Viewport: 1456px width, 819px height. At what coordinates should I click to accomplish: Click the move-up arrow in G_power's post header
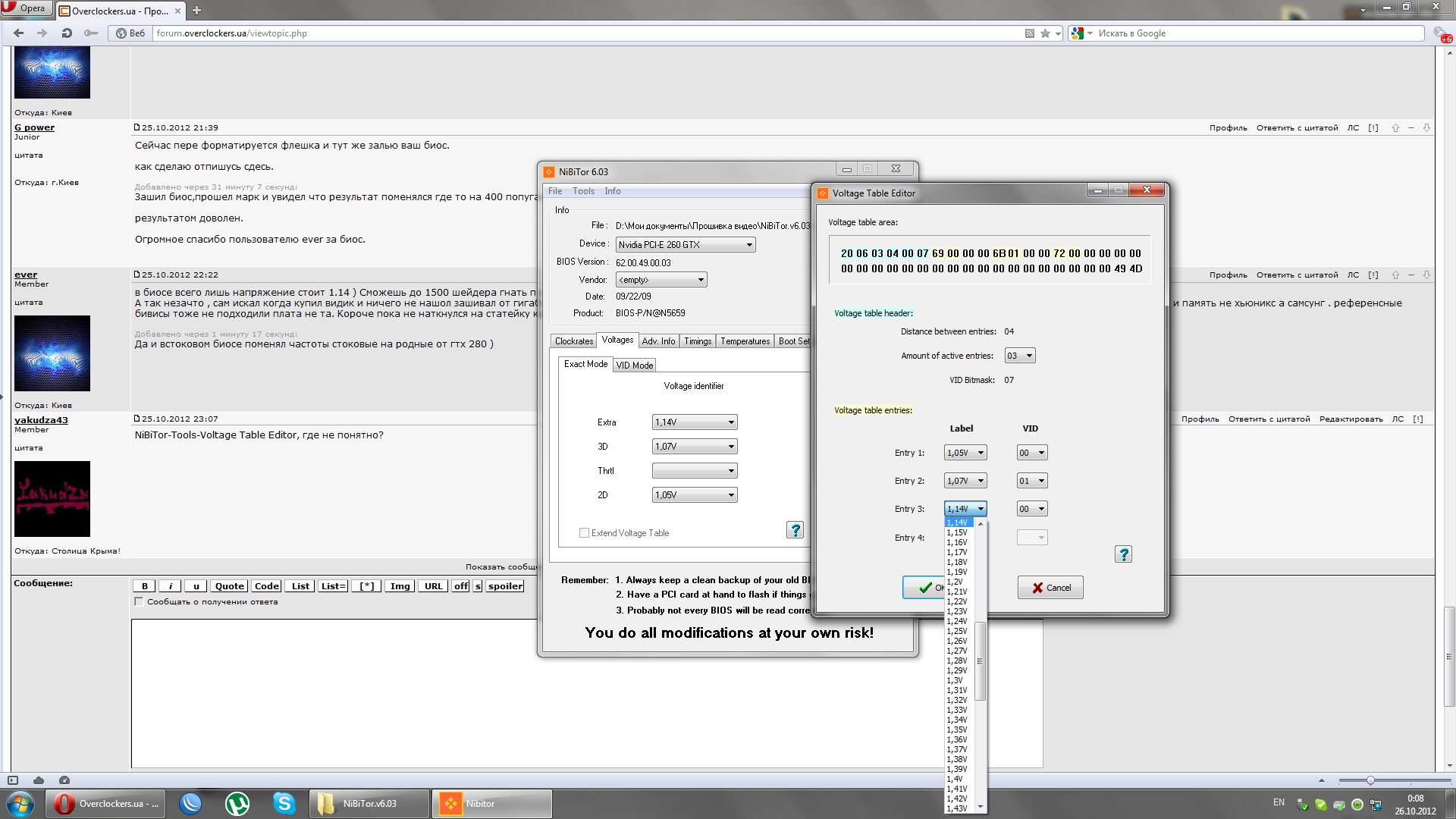click(1395, 128)
